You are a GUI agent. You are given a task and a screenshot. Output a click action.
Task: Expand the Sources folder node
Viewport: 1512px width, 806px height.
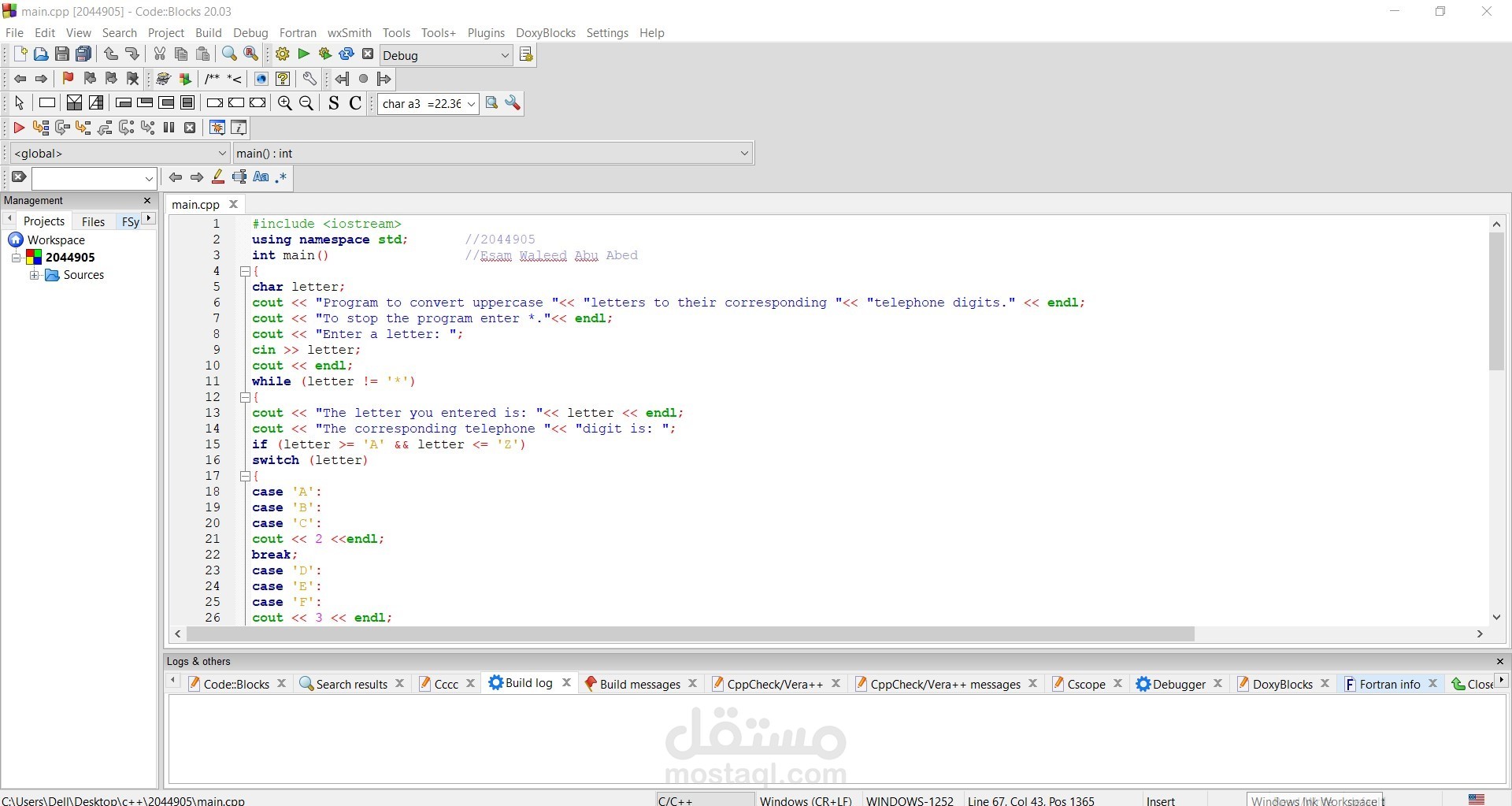click(35, 276)
